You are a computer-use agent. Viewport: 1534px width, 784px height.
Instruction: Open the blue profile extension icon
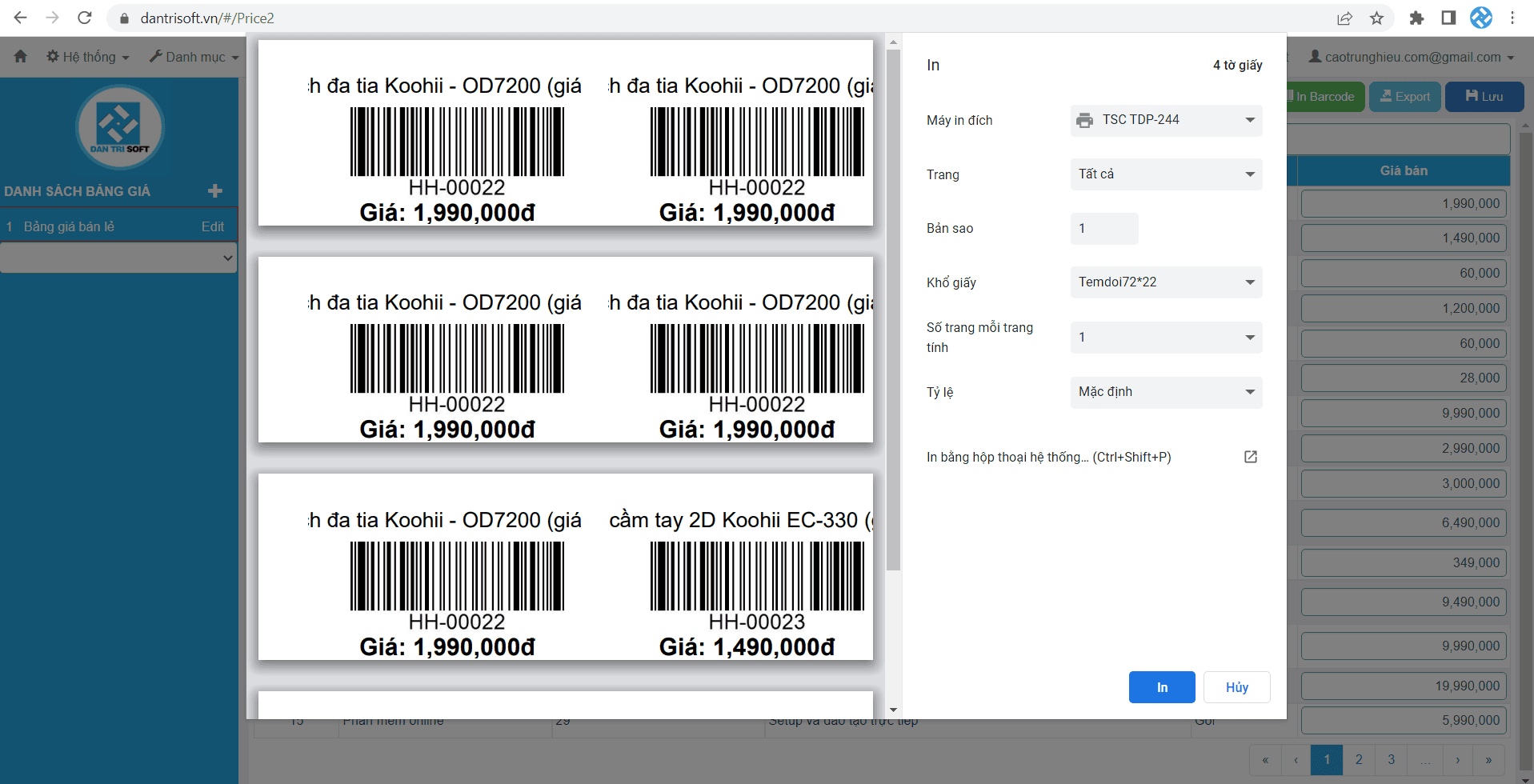click(1481, 18)
